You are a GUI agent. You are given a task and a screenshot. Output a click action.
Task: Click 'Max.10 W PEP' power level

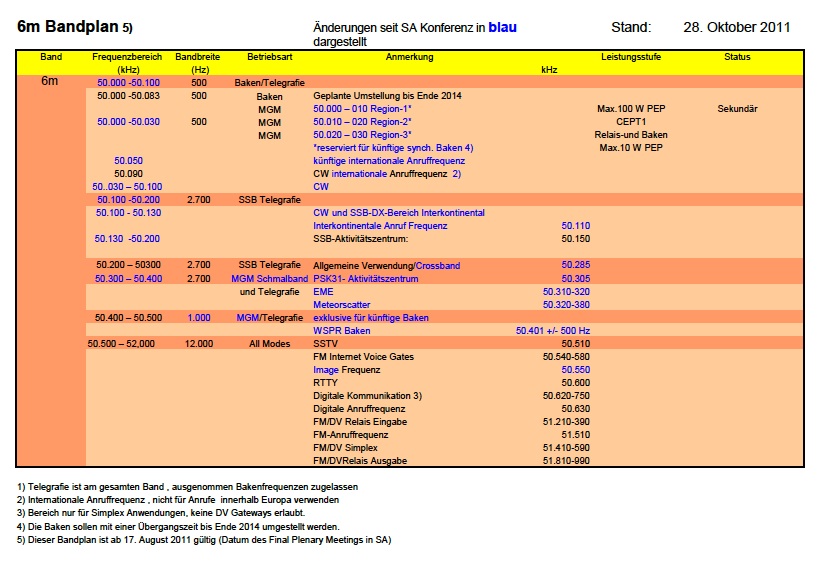[631, 148]
